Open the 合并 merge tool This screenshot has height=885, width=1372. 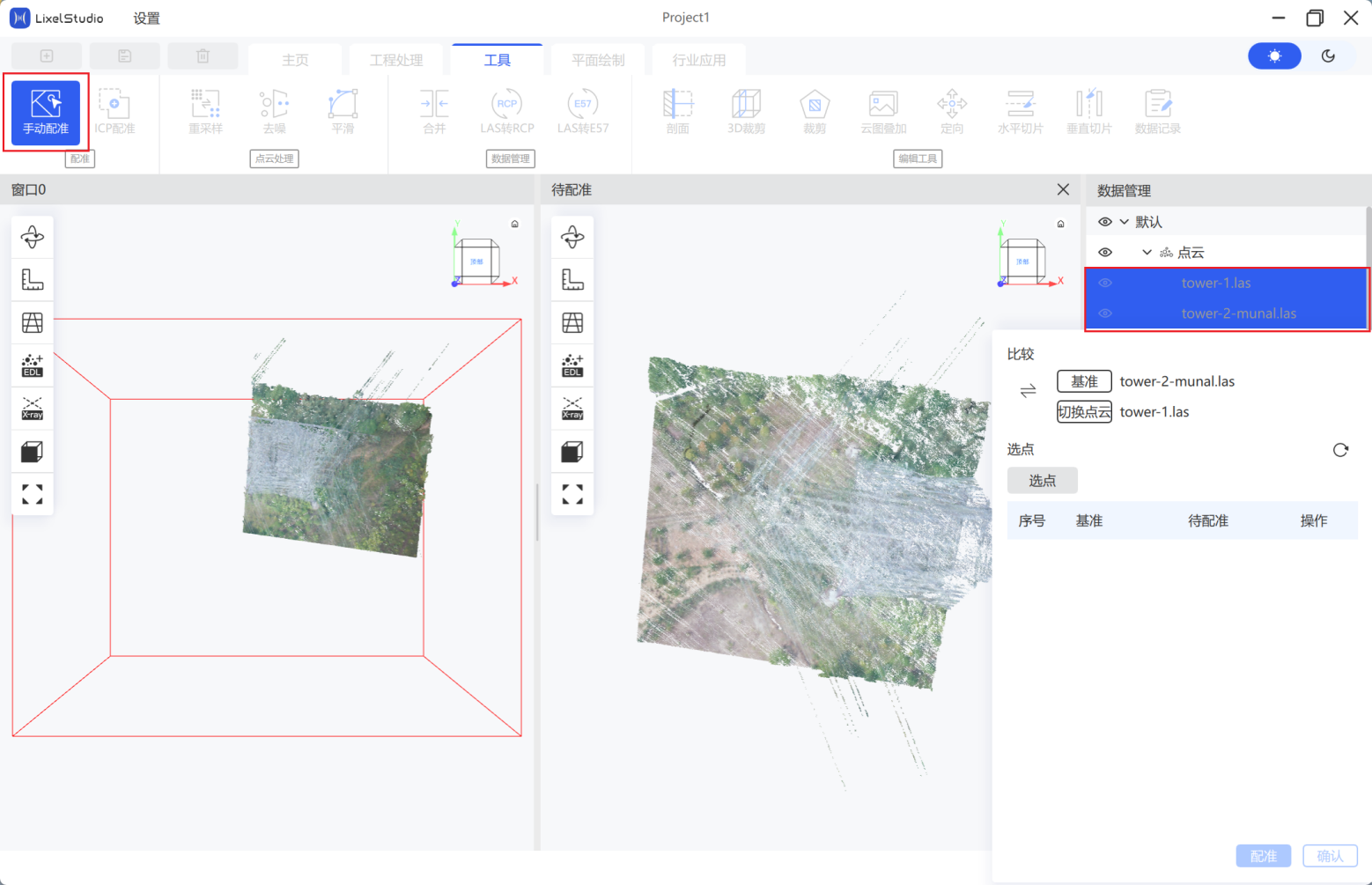pos(434,112)
